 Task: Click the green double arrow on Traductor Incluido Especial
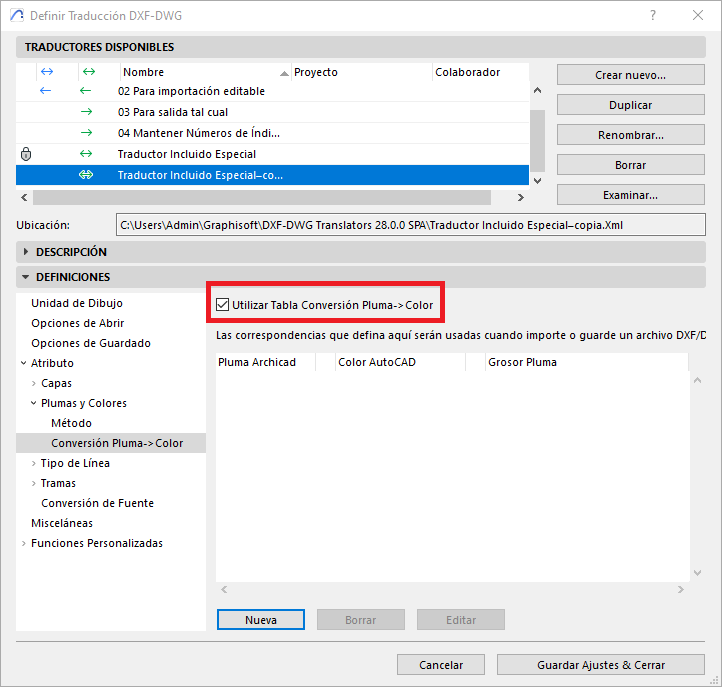click(x=86, y=154)
